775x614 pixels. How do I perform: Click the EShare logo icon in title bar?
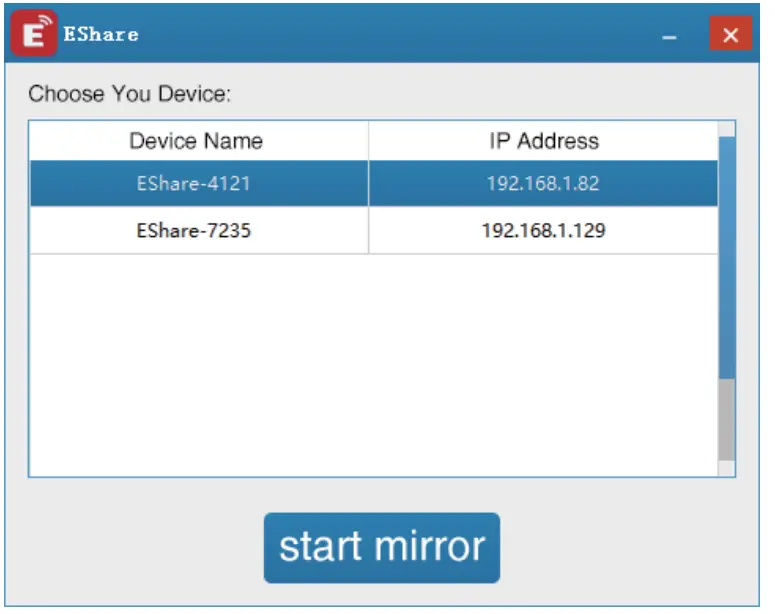(33, 33)
